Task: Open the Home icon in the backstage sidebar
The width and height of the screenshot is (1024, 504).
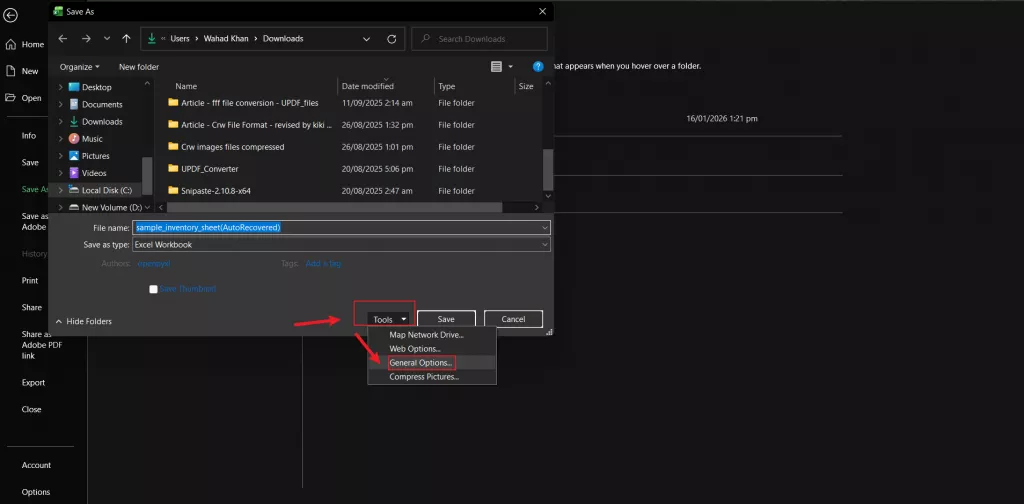Action: pos(10,45)
